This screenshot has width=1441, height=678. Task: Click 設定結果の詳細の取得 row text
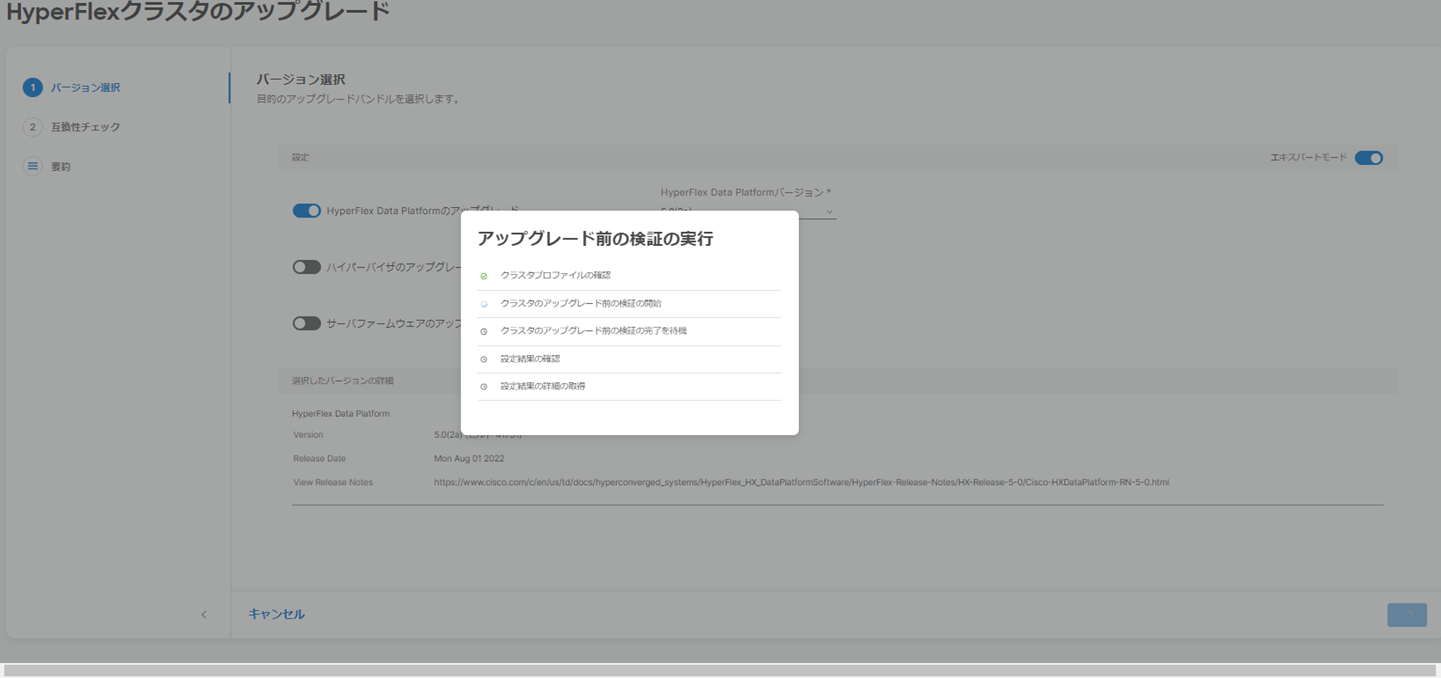click(x=543, y=386)
